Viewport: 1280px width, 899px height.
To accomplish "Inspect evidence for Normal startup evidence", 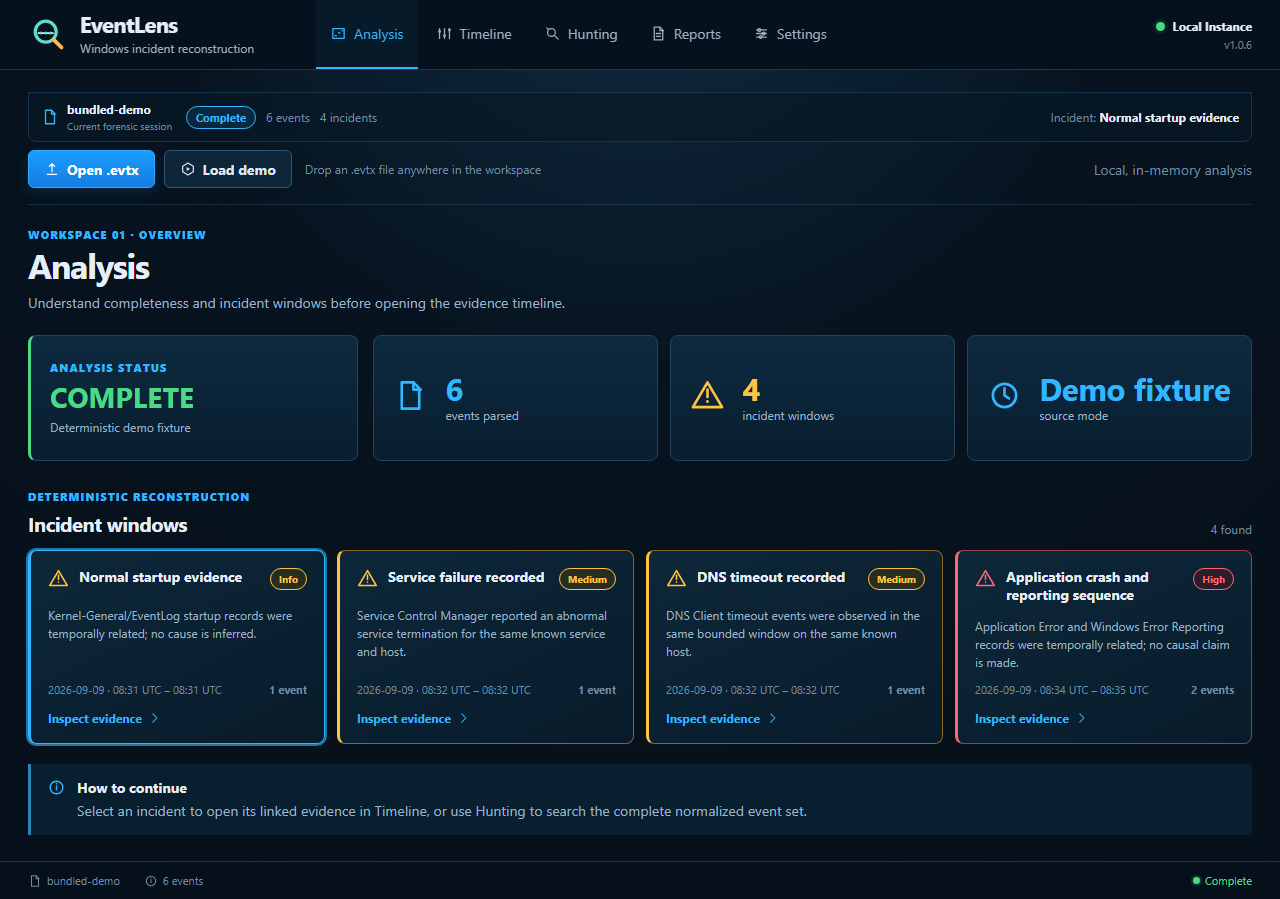I will tap(104, 718).
